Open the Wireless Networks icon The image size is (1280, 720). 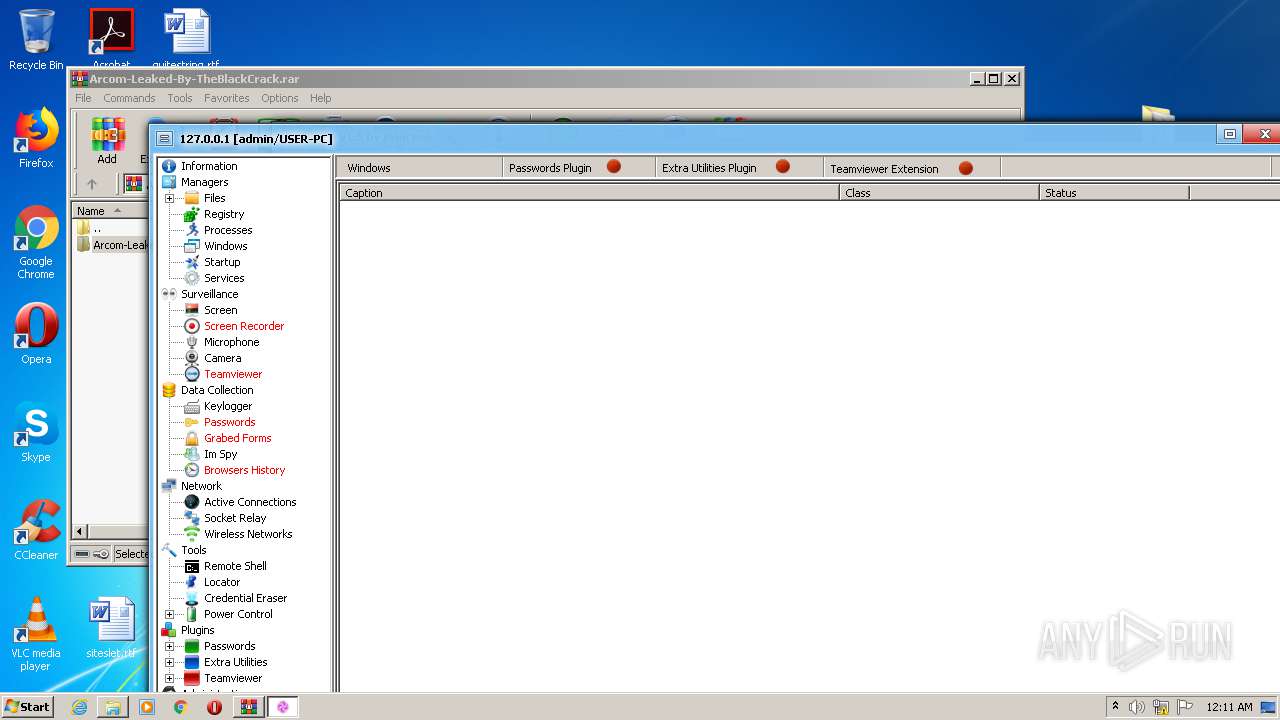[192, 534]
